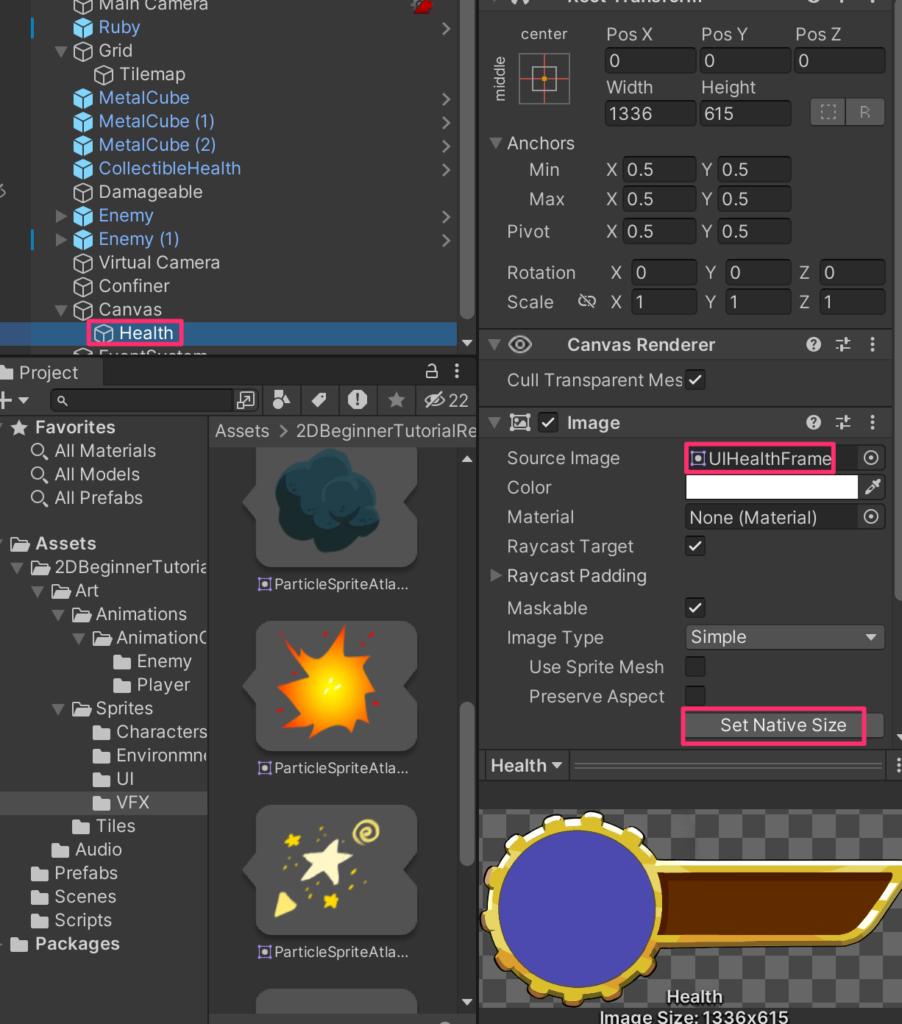Screen dimensions: 902x1024
Task: Open Image component more options menu
Action: [x=873, y=423]
